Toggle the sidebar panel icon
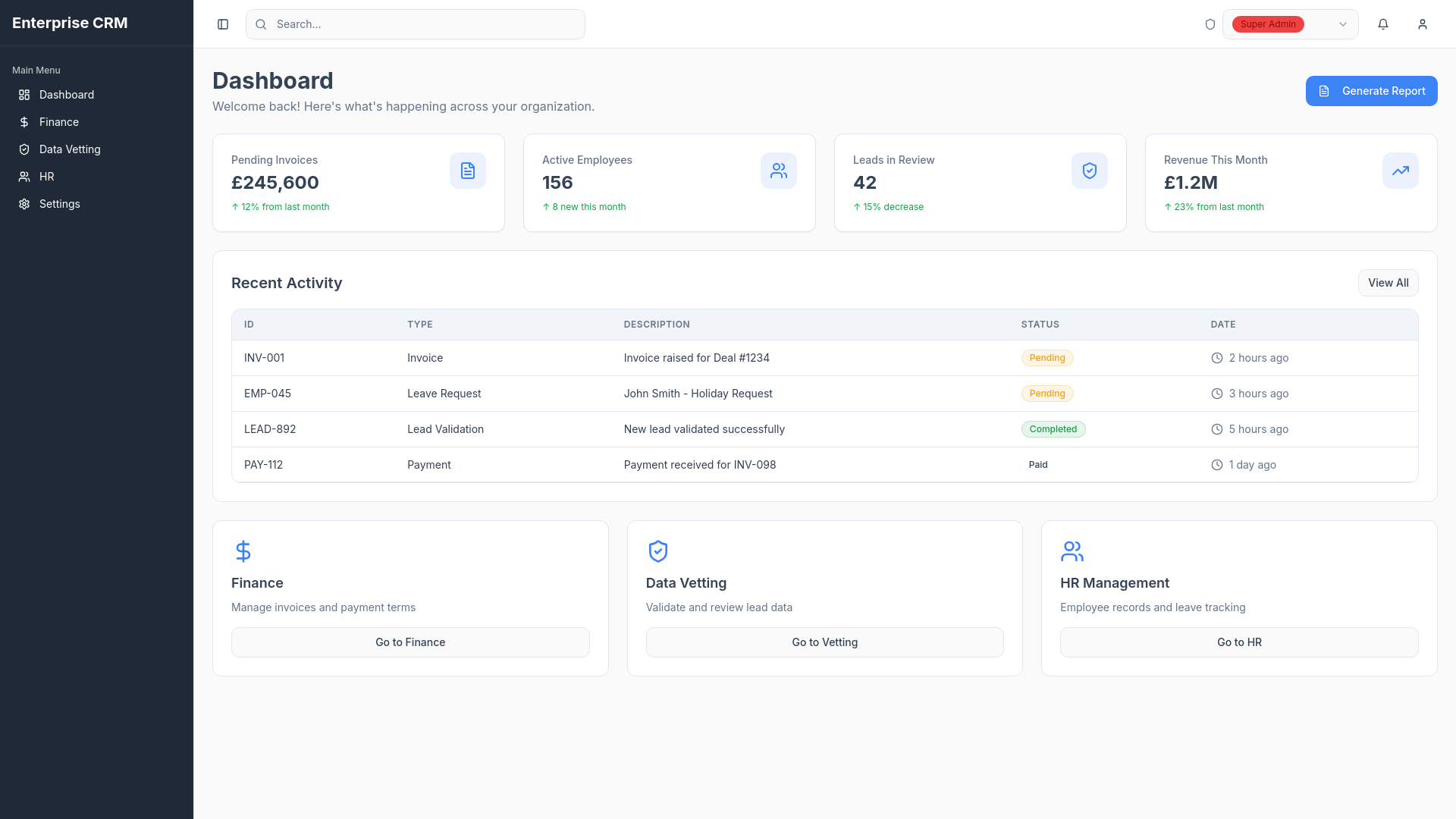This screenshot has width=1456, height=819. [223, 24]
